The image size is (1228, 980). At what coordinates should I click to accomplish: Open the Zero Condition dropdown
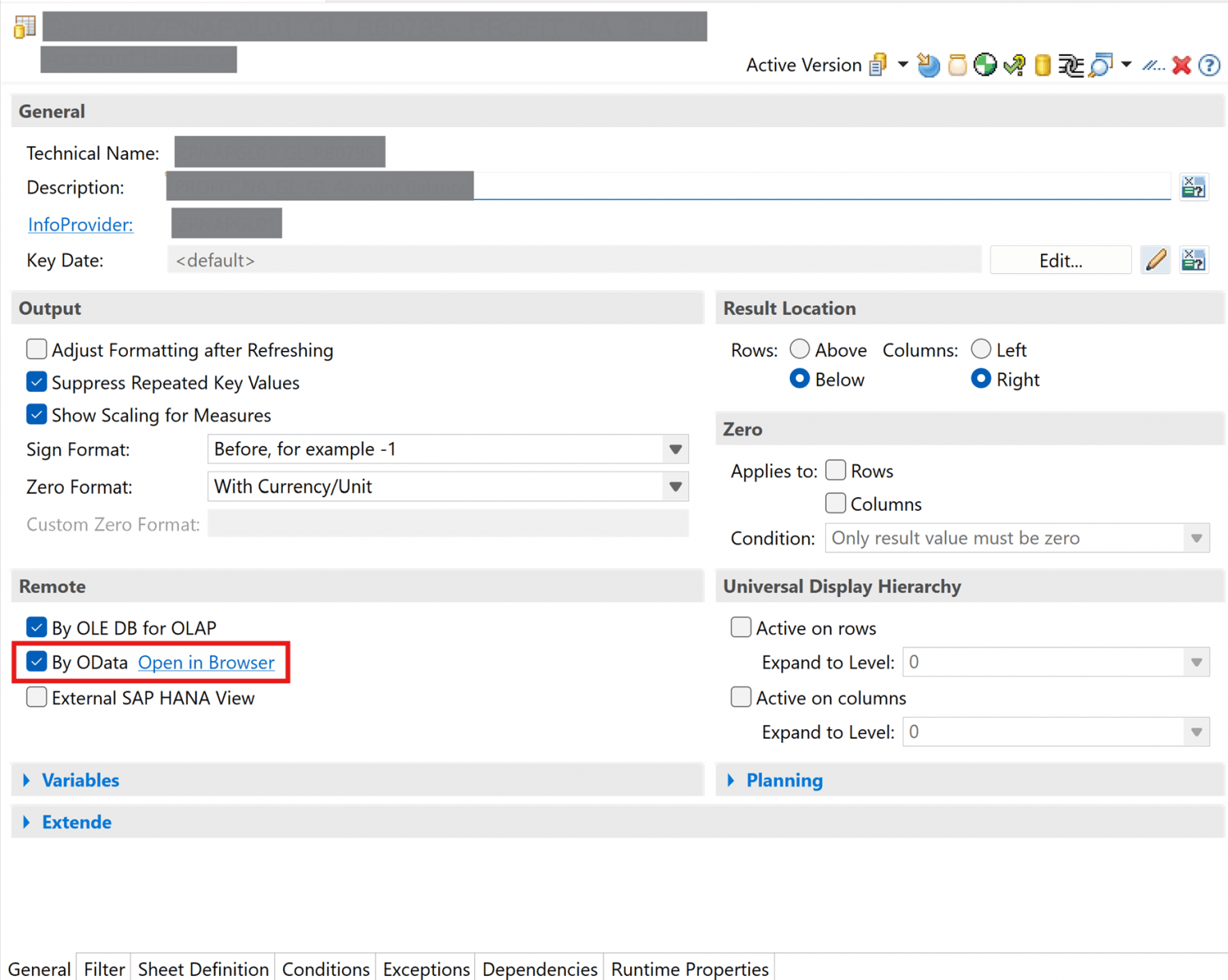(1197, 538)
